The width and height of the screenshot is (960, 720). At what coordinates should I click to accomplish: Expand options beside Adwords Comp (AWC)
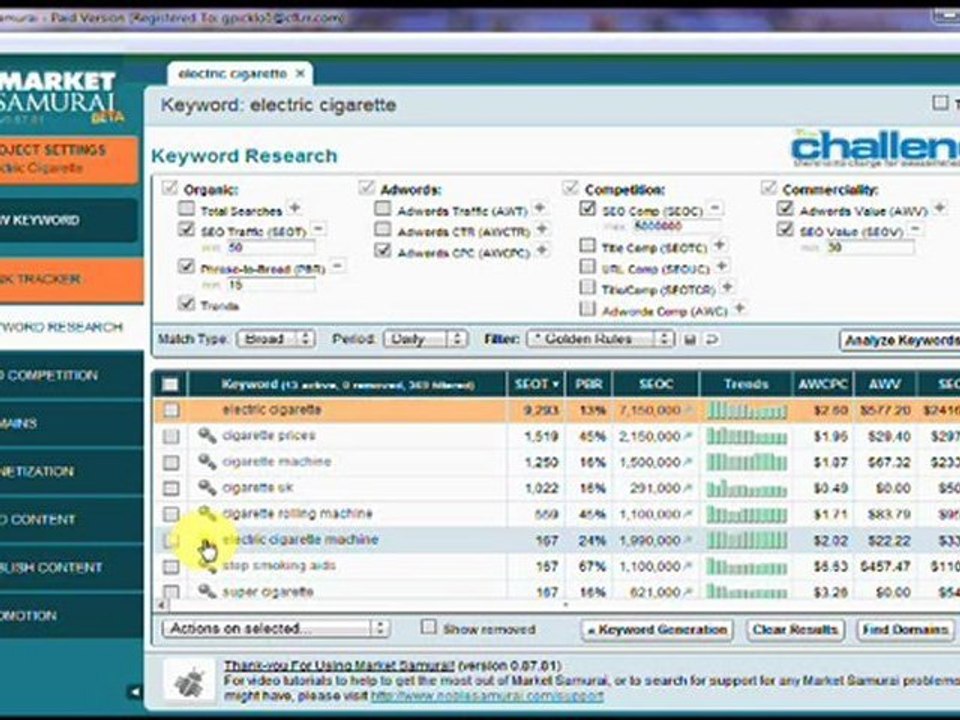point(740,308)
